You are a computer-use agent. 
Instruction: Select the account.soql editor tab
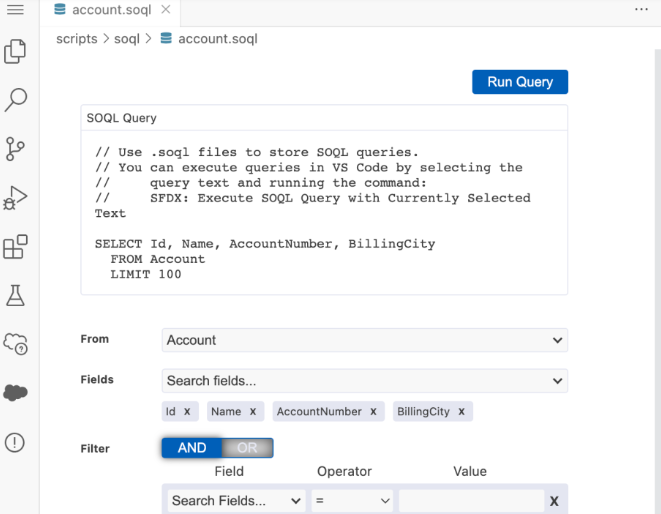pyautogui.click(x=110, y=10)
